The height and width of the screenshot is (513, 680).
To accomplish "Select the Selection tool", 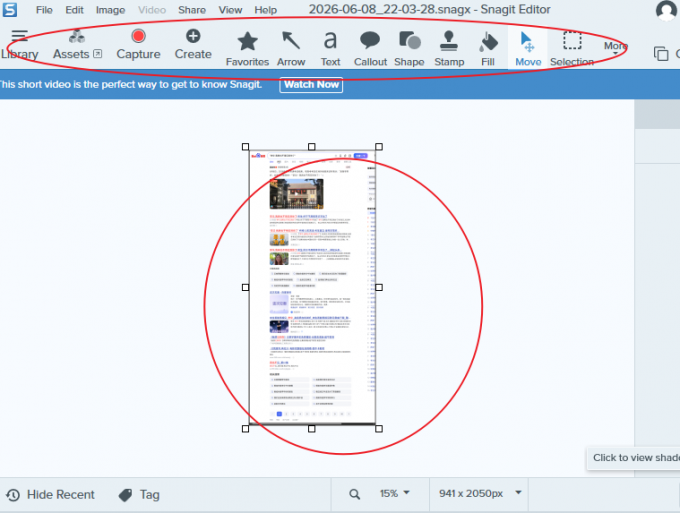I will (x=572, y=49).
